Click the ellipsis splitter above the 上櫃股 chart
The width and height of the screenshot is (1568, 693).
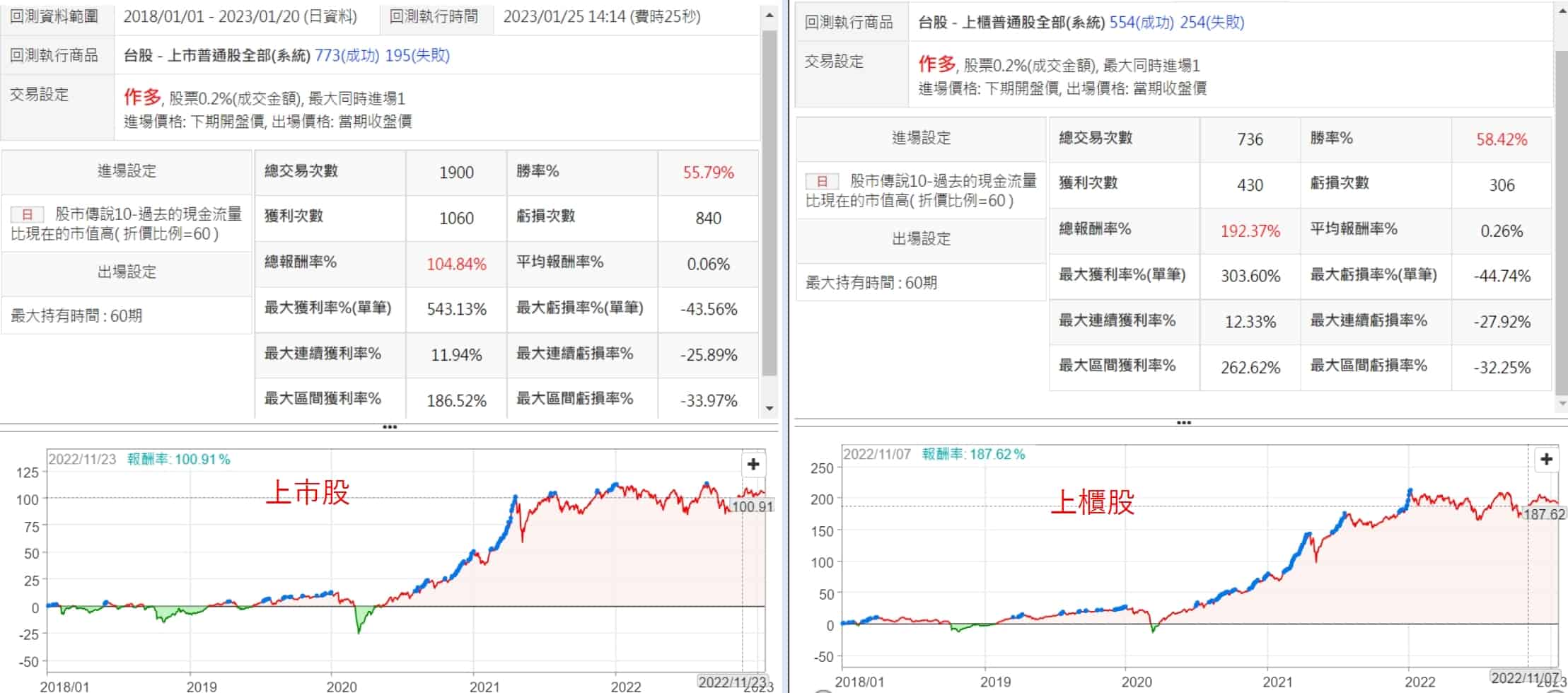click(x=1183, y=423)
